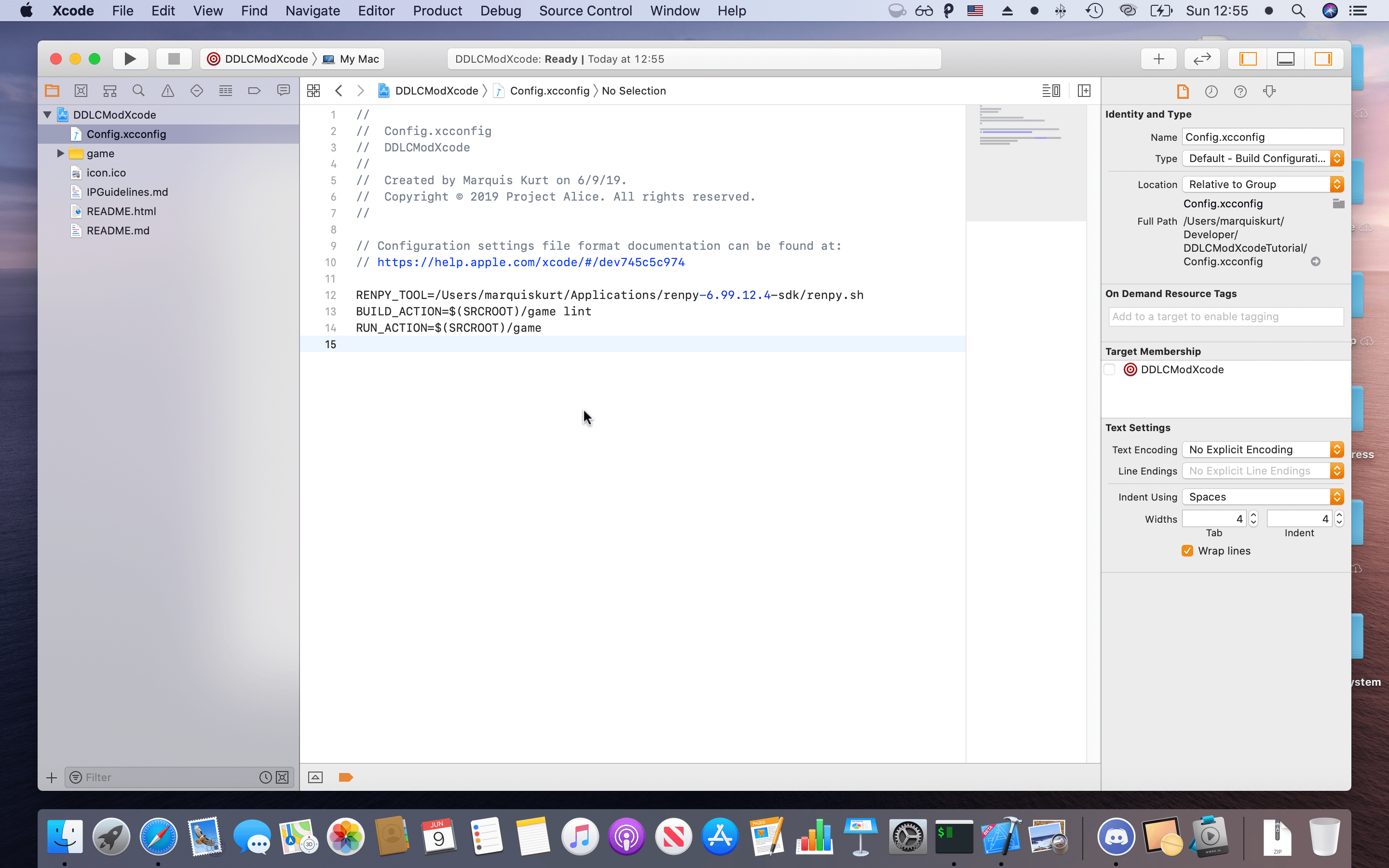Toggle code review arrows button
The image size is (1389, 868).
point(1202,58)
